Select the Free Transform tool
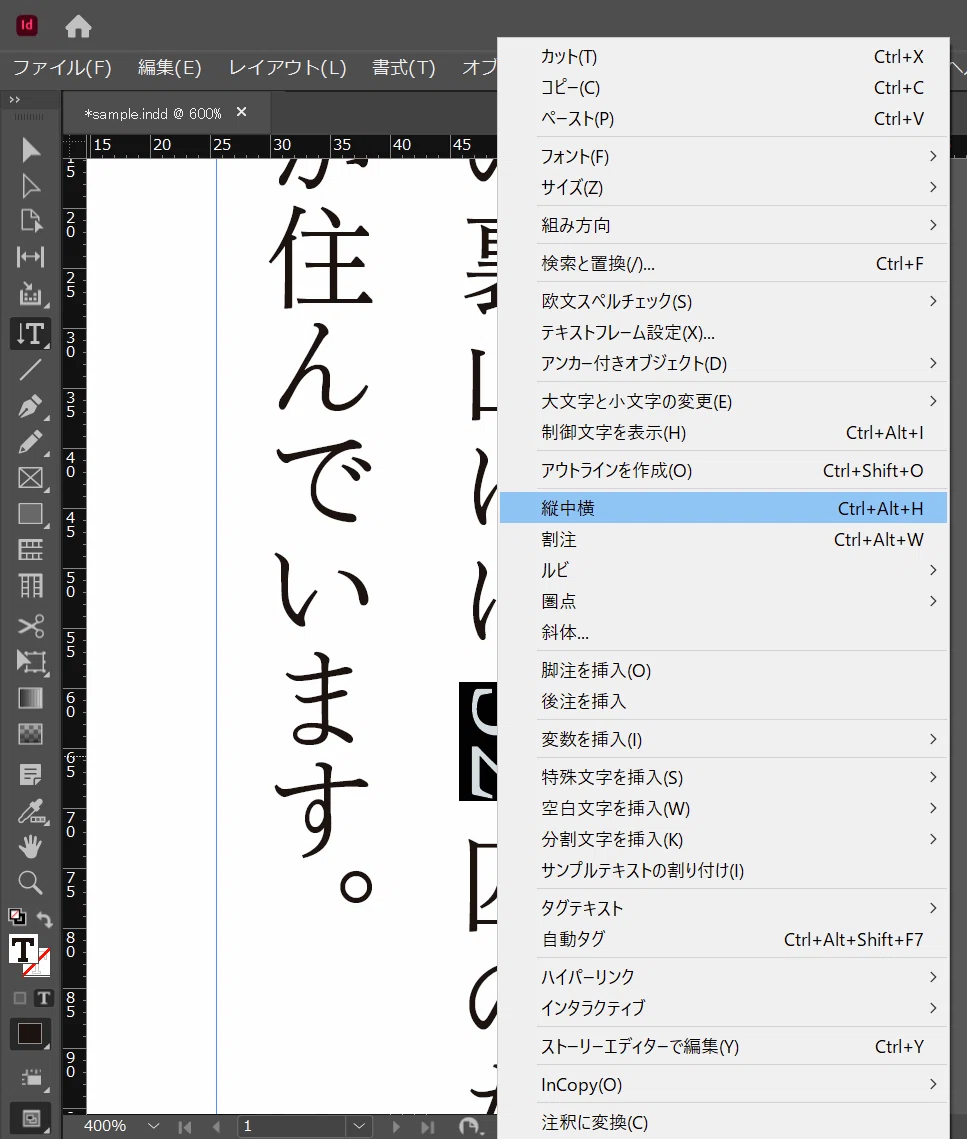The image size is (967, 1139). [30, 662]
